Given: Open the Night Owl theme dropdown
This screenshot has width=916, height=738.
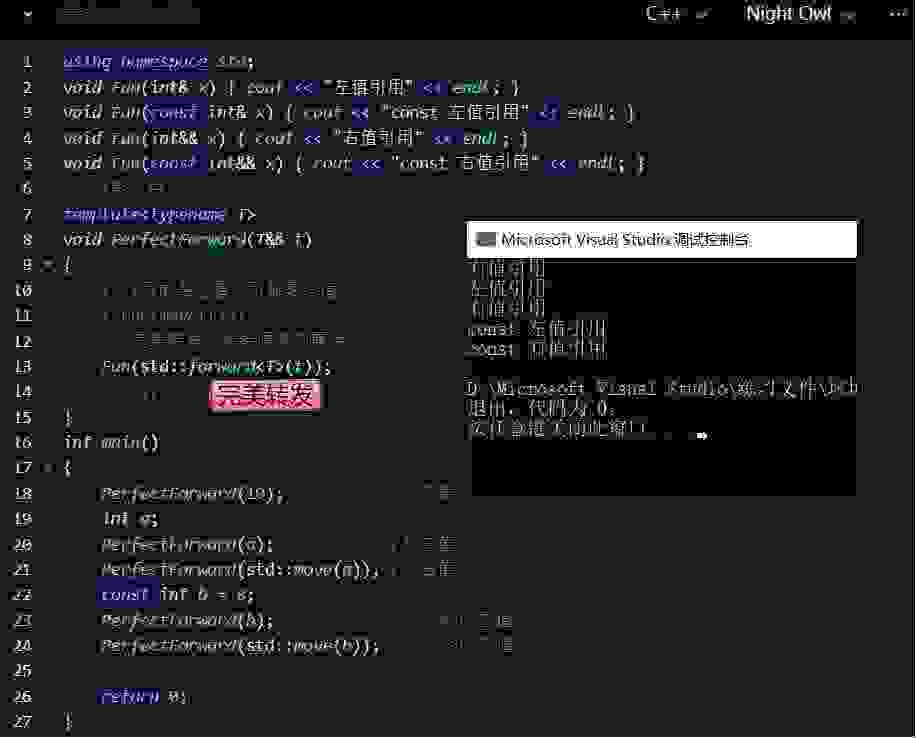Looking at the screenshot, I should [800, 14].
